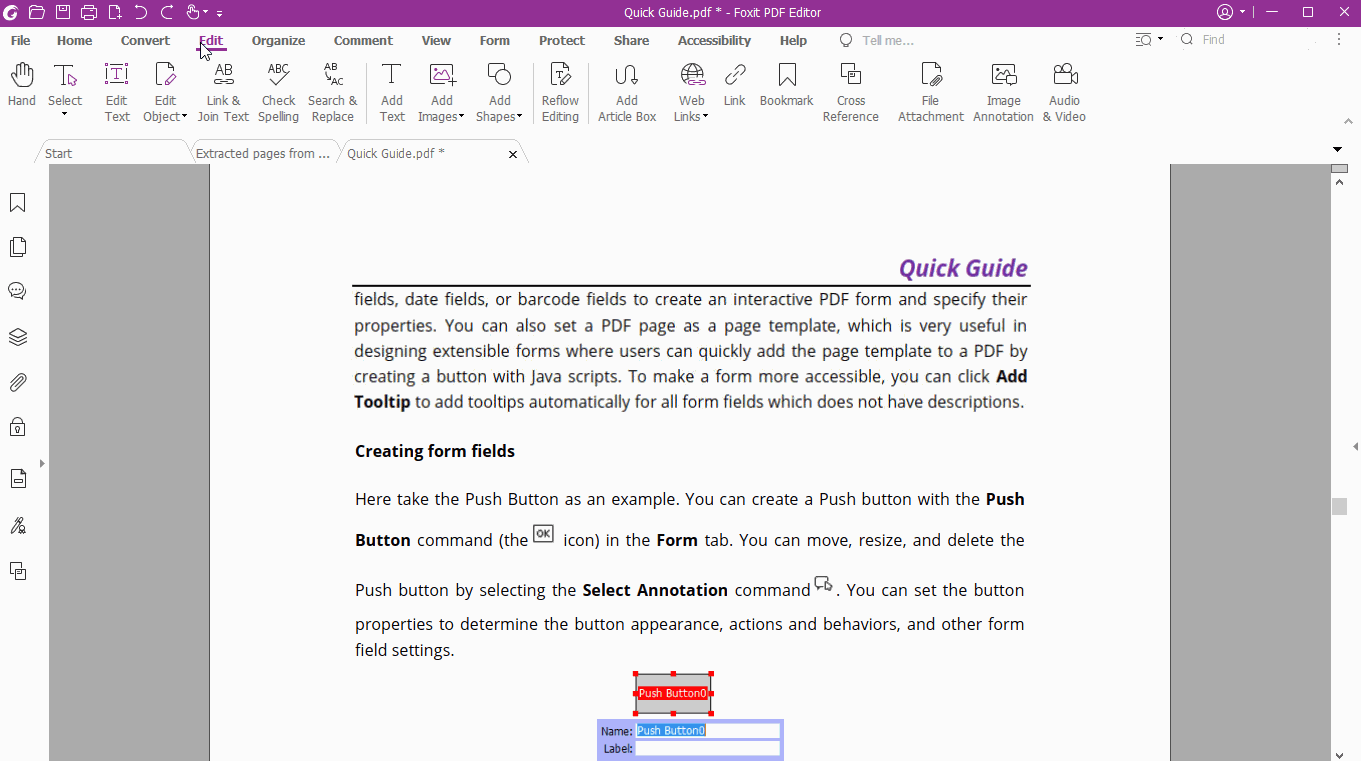Click the Redo arrow
The height and width of the screenshot is (761, 1361).
pos(167,12)
